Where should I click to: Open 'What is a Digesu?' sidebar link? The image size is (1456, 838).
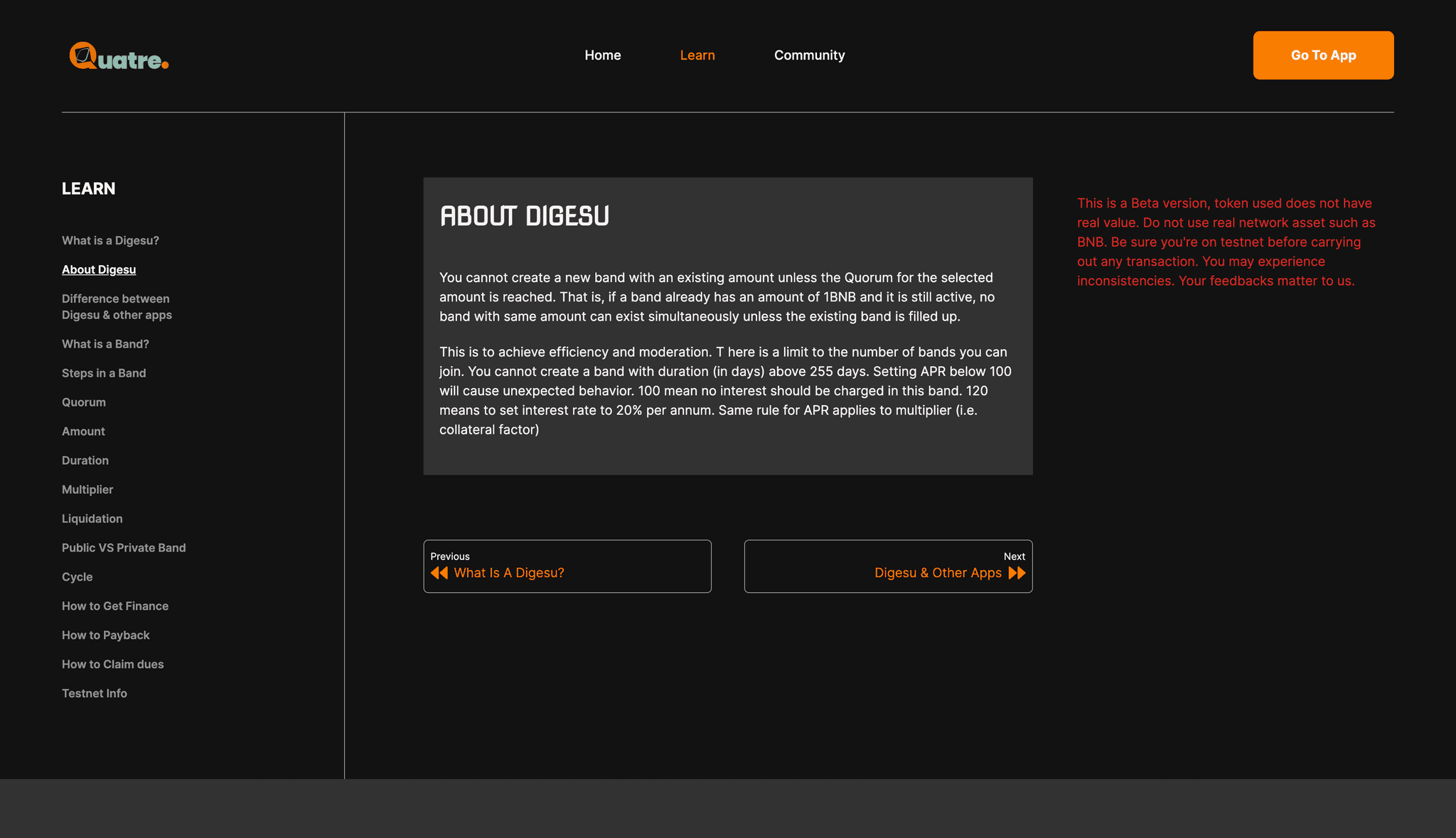[x=110, y=240]
